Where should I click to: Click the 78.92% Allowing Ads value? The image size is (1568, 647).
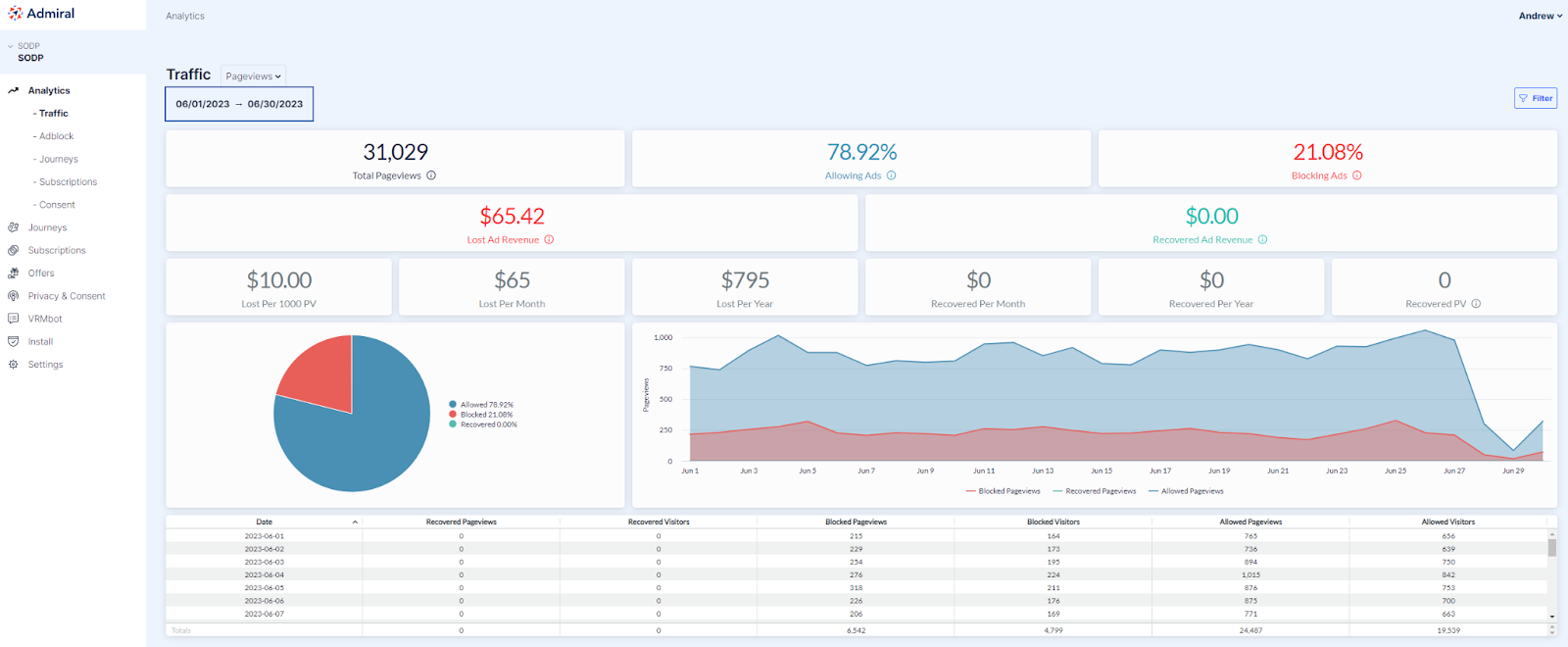pos(862,152)
